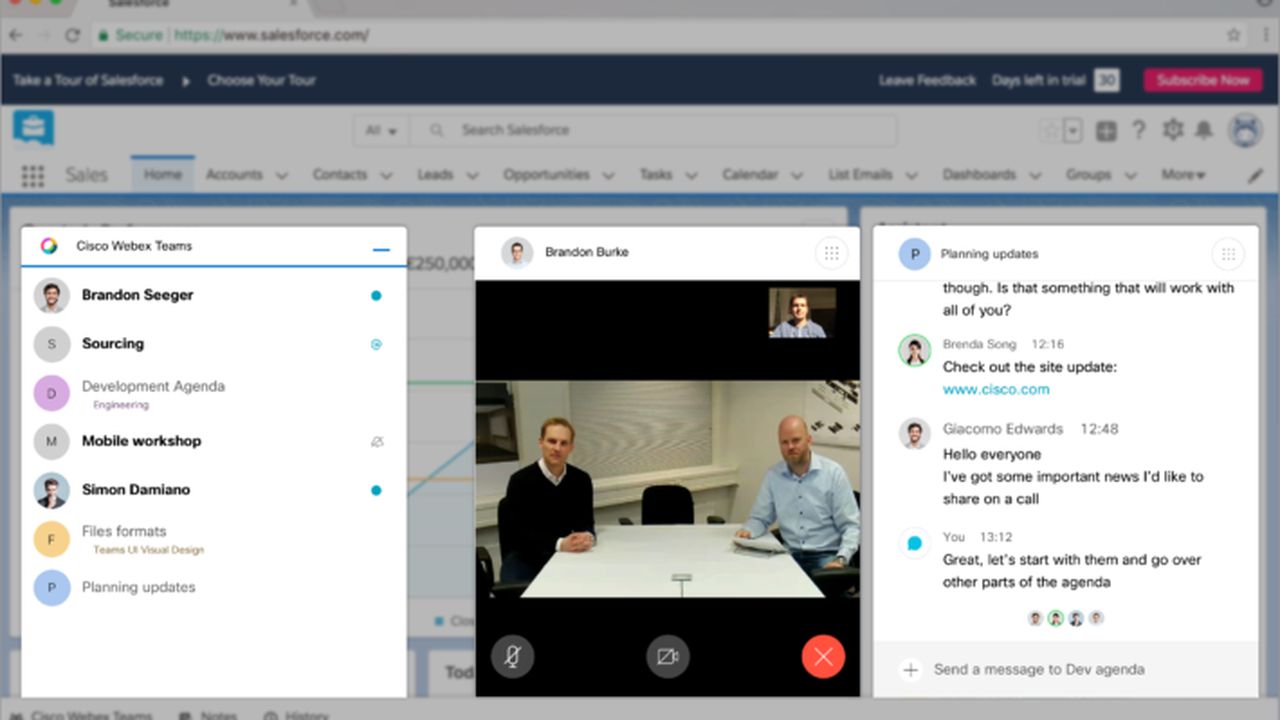Open the Salesforce setup gear icon
Screen dimensions: 1280x720
[1172, 130]
